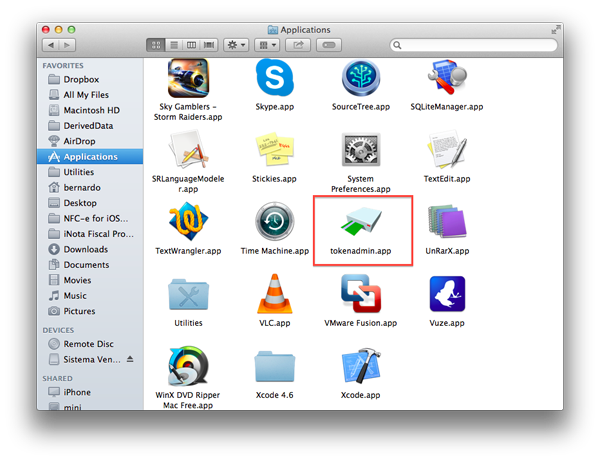Open Sky Gamblers Storm Raiders app icon
Viewport: 600px width, 461px height.
point(188,78)
